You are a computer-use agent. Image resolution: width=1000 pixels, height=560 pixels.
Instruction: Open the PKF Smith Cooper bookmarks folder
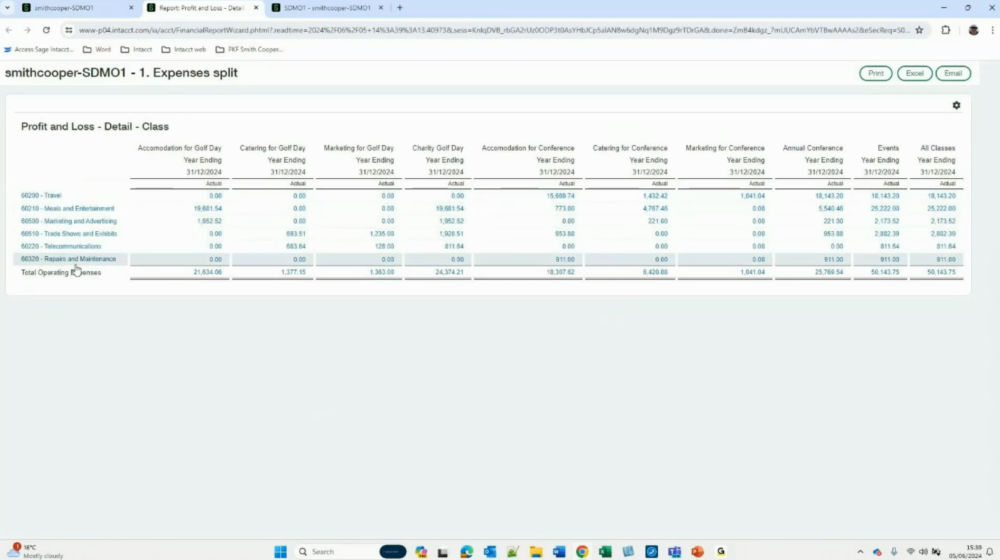tap(249, 49)
